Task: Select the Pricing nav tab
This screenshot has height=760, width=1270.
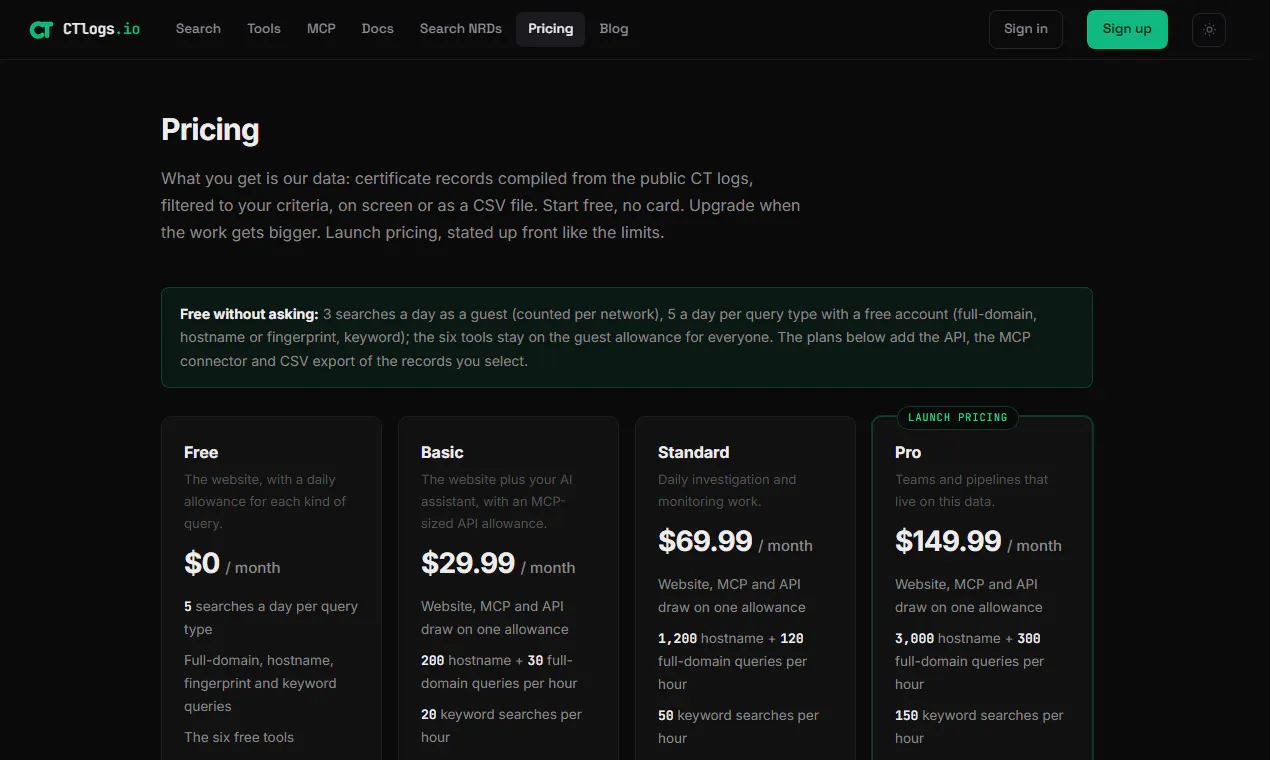Action: pos(551,29)
